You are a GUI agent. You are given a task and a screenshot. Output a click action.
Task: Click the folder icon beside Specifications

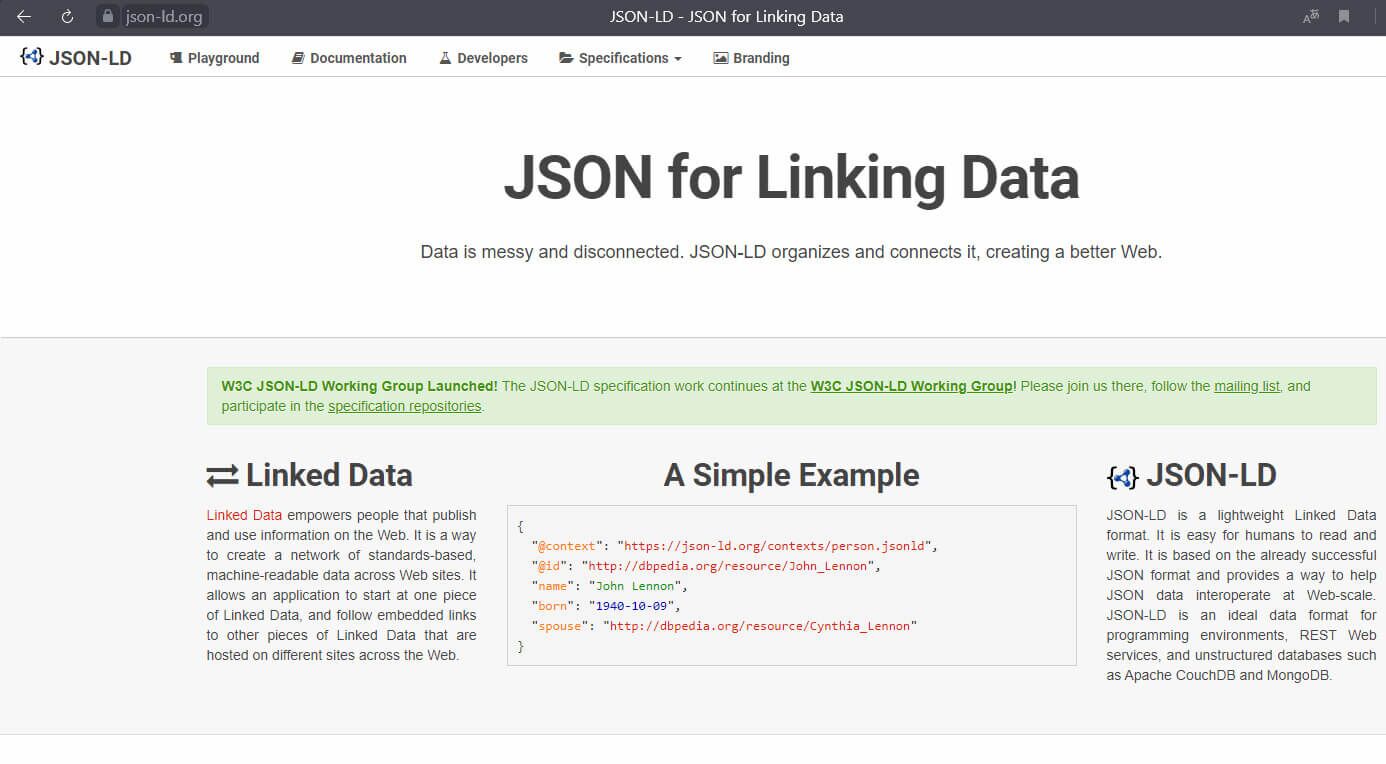[x=565, y=57]
